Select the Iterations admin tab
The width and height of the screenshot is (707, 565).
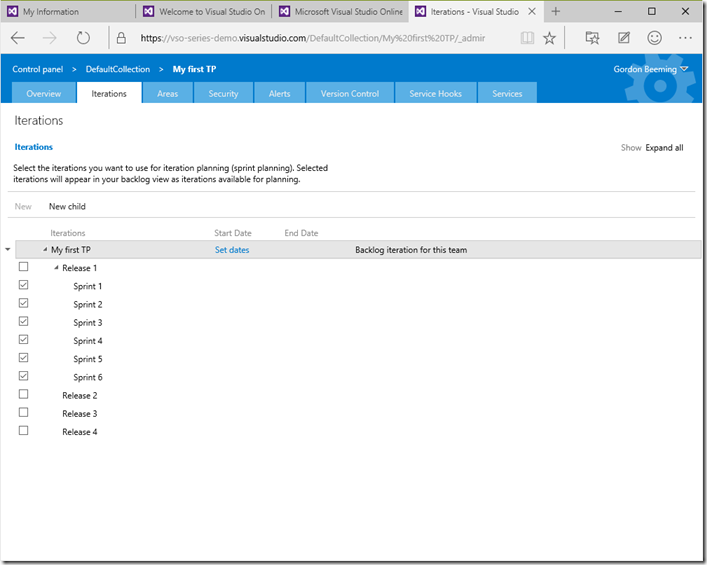[x=109, y=93]
